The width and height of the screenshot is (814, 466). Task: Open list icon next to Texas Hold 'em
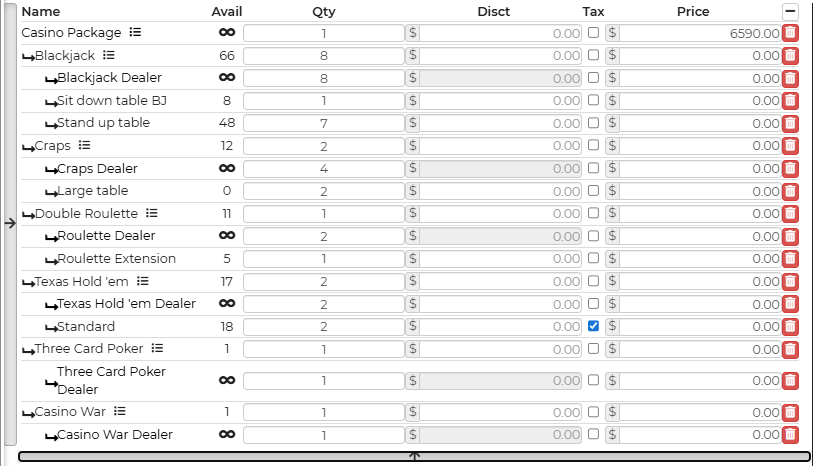coord(143,282)
